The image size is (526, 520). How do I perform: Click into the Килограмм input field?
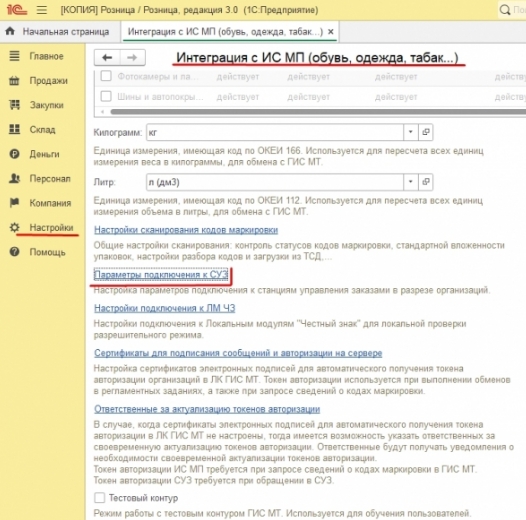click(275, 132)
